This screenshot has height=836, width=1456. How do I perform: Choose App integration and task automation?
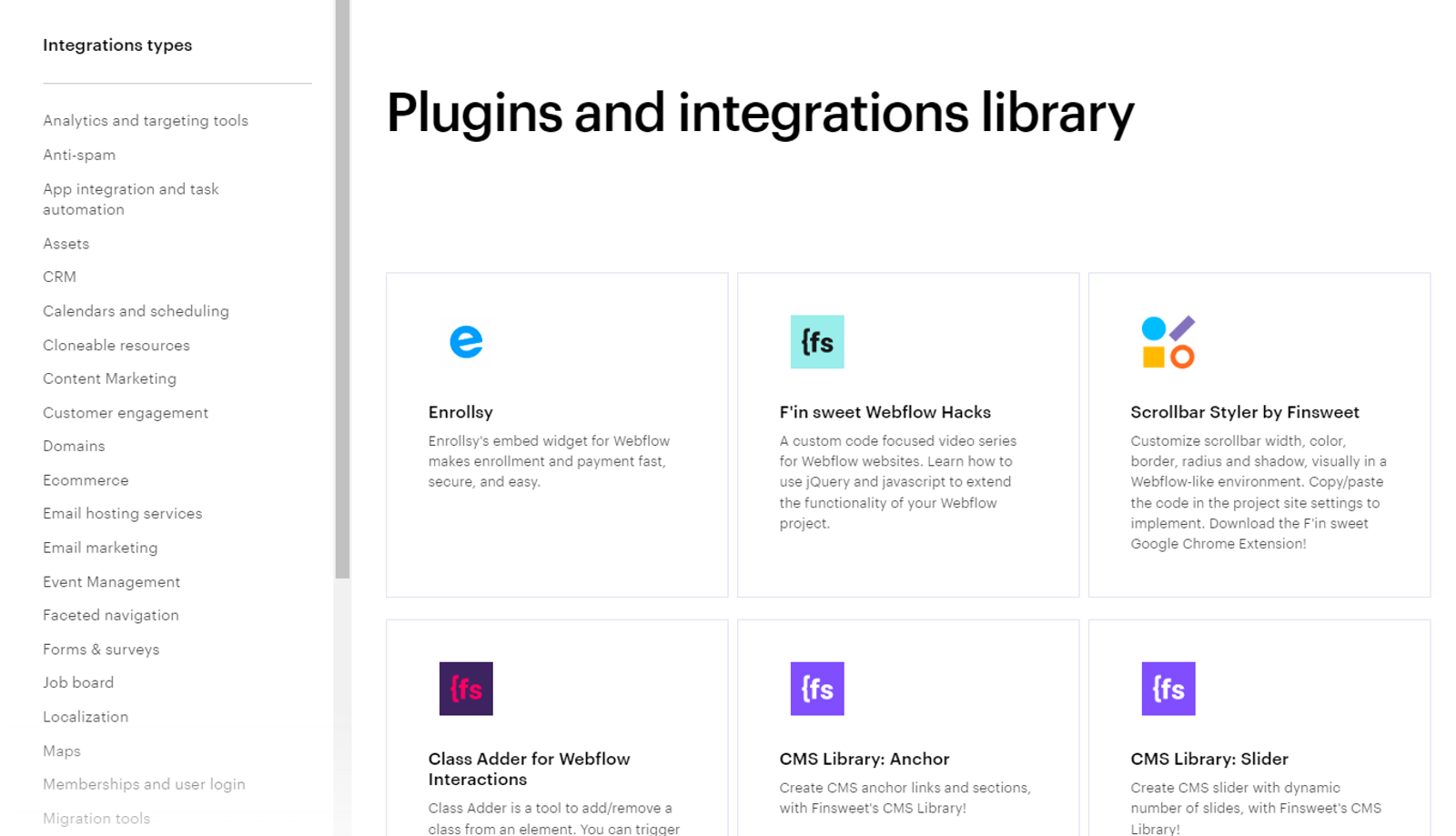coord(131,199)
